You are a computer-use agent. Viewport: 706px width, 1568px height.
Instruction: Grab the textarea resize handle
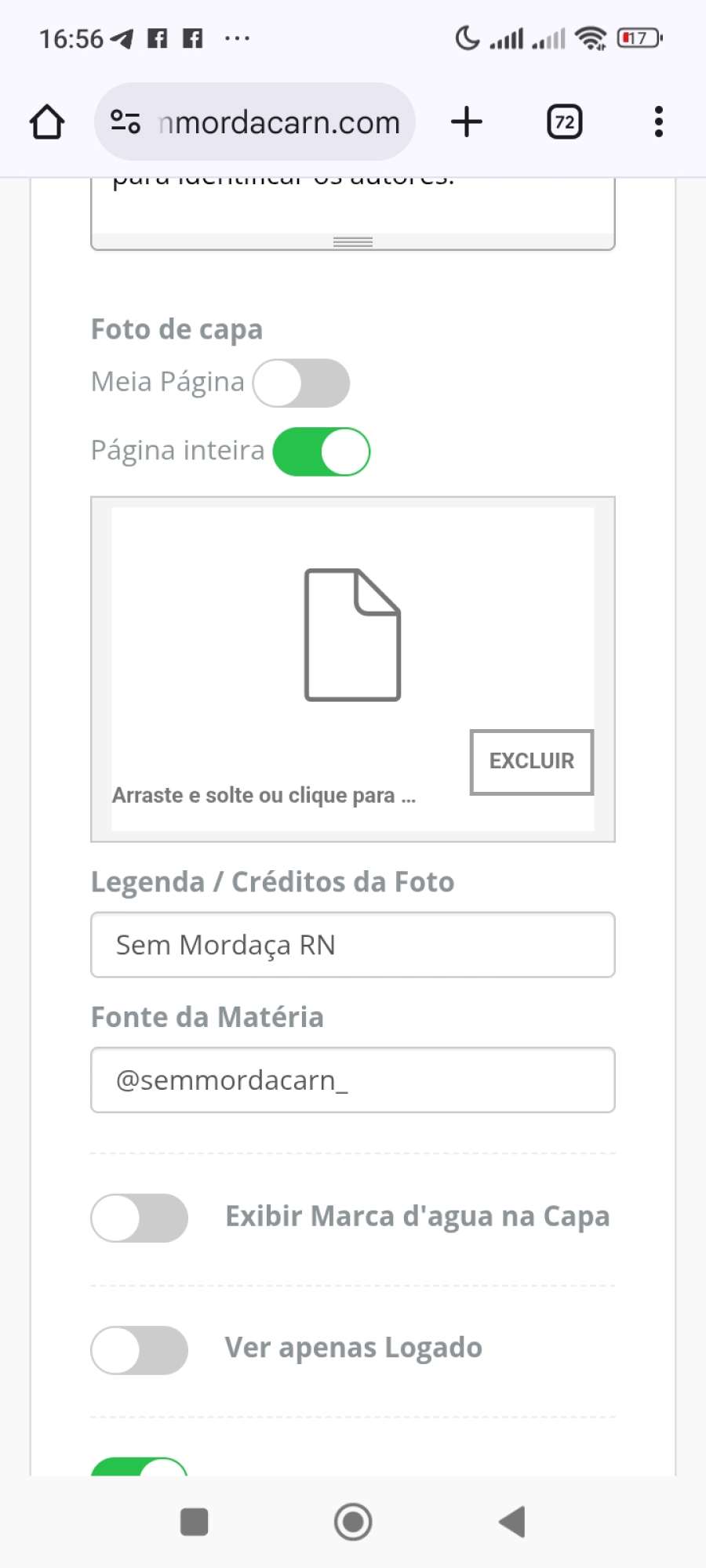pyautogui.click(x=352, y=242)
